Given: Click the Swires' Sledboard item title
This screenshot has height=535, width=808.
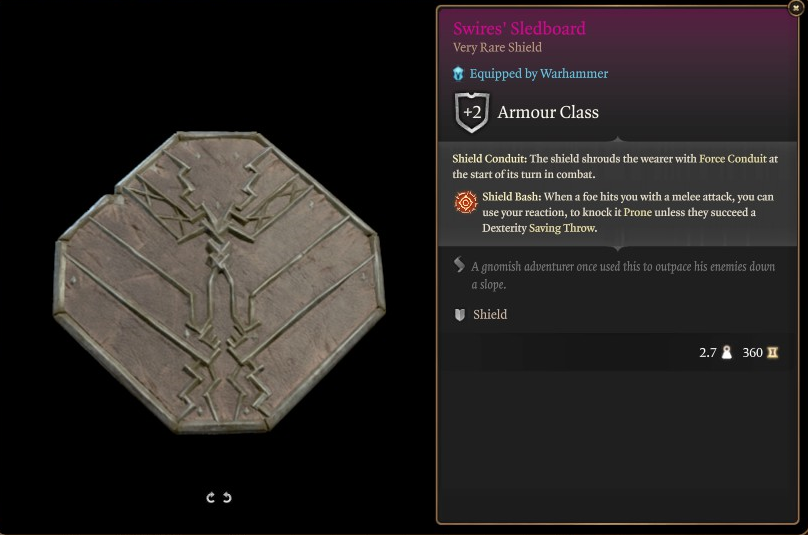Looking at the screenshot, I should pos(519,28).
